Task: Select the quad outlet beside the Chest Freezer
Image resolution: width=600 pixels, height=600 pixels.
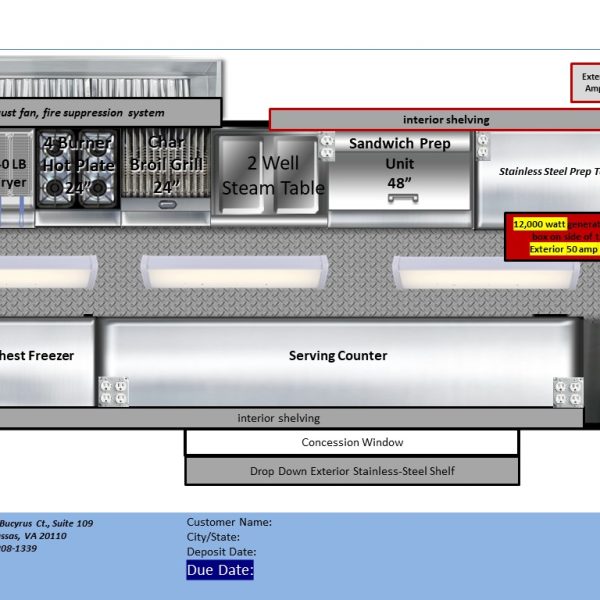Action: [x=114, y=391]
